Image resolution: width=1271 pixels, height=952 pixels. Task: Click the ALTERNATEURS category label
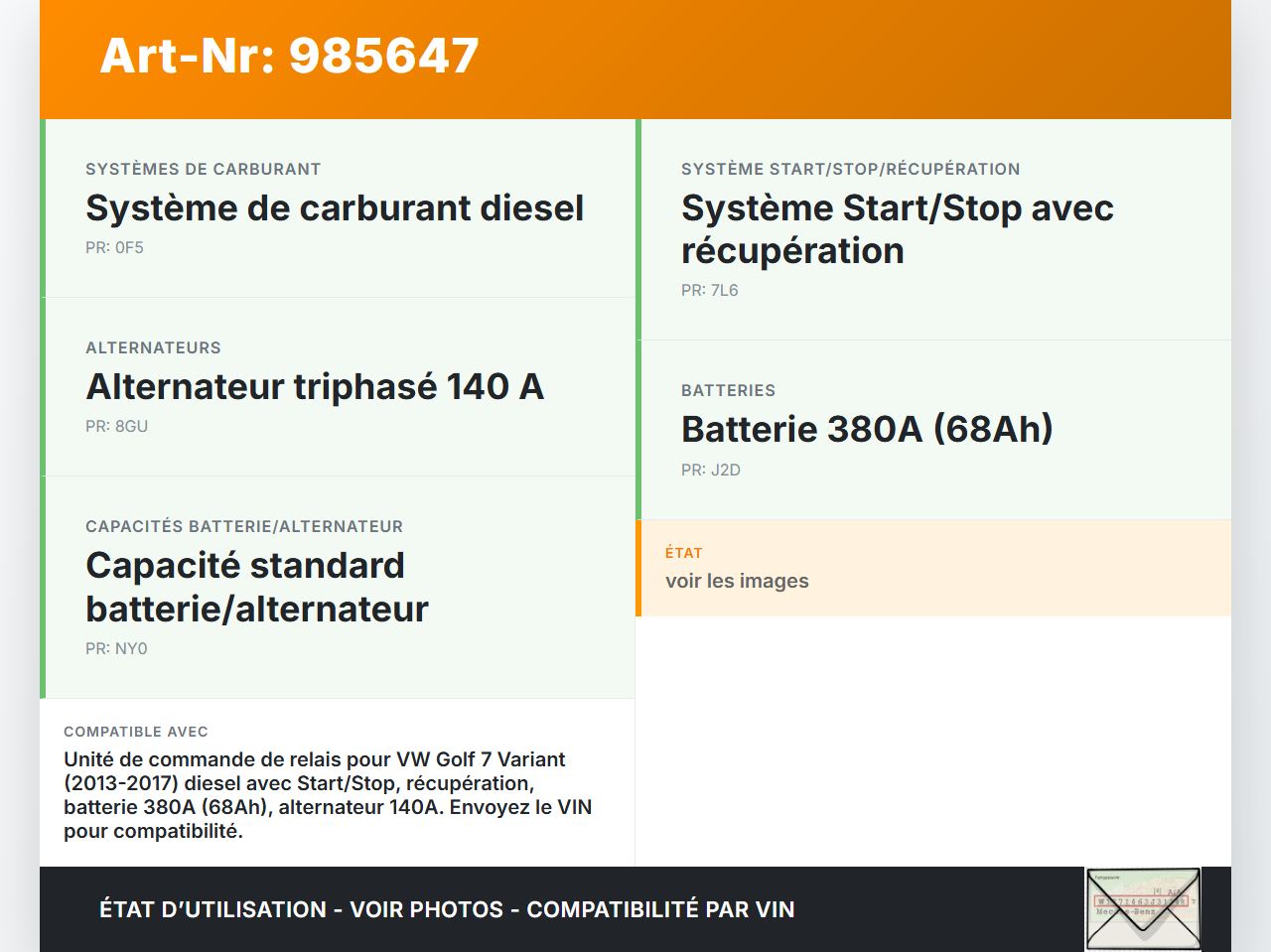(x=153, y=348)
